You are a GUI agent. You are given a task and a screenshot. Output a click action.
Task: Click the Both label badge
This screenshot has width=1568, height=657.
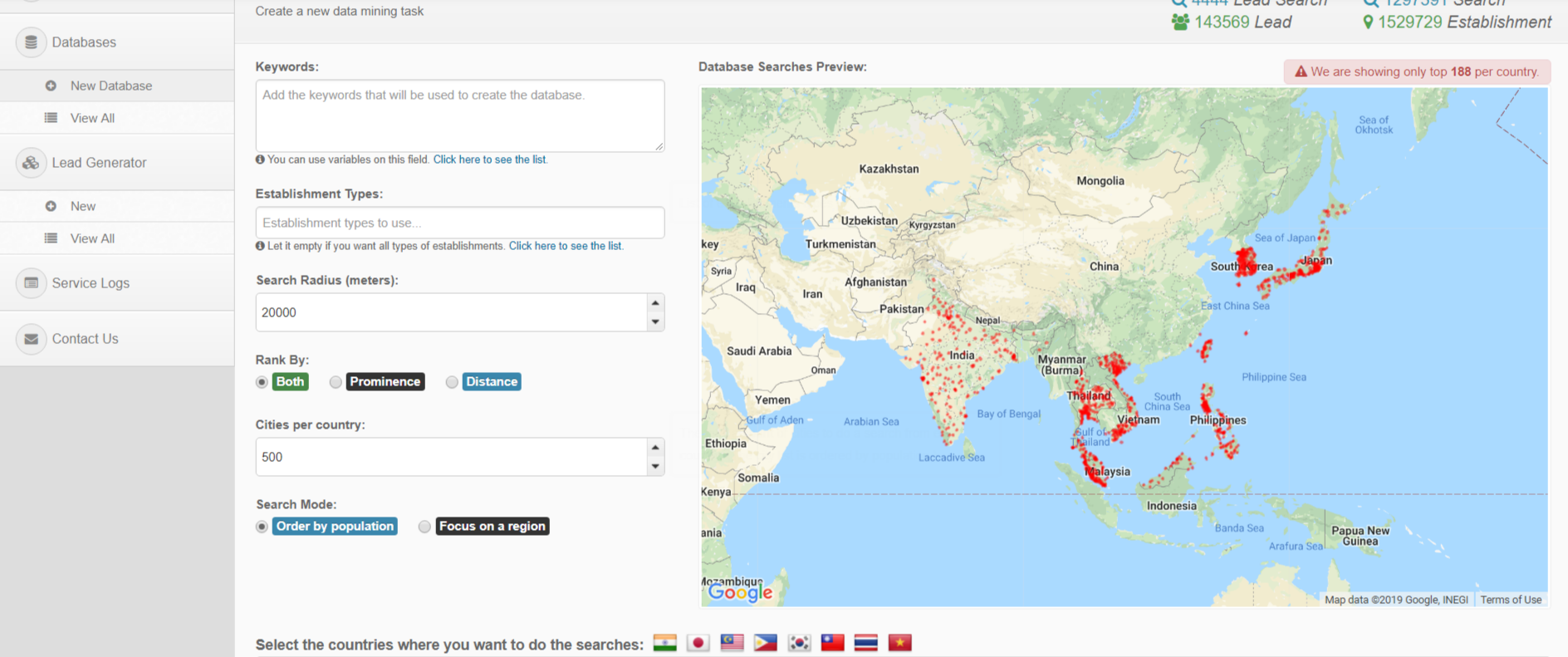[290, 382]
